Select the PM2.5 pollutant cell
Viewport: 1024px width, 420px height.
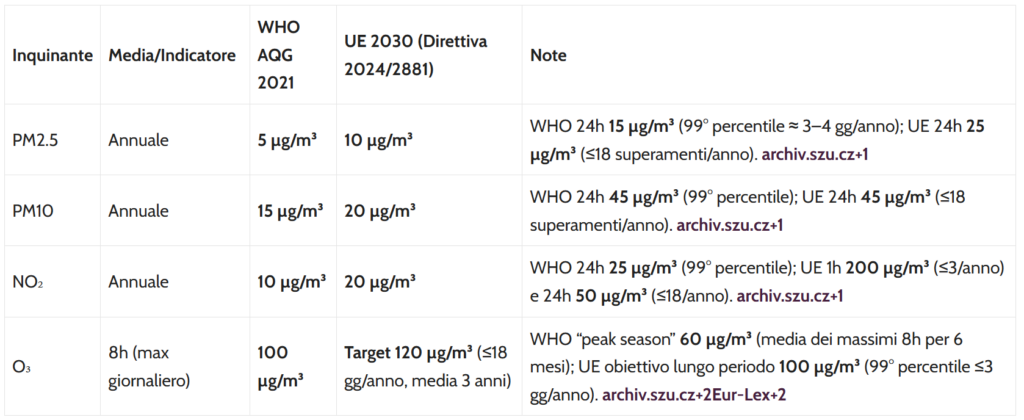34,141
